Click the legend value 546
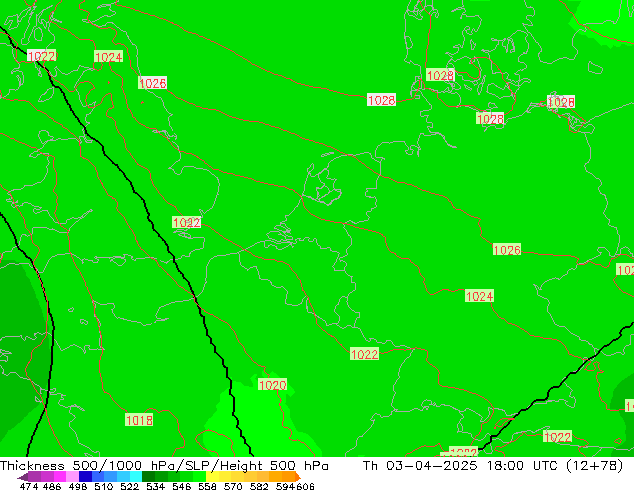This screenshot has width=634, height=490. point(181,486)
